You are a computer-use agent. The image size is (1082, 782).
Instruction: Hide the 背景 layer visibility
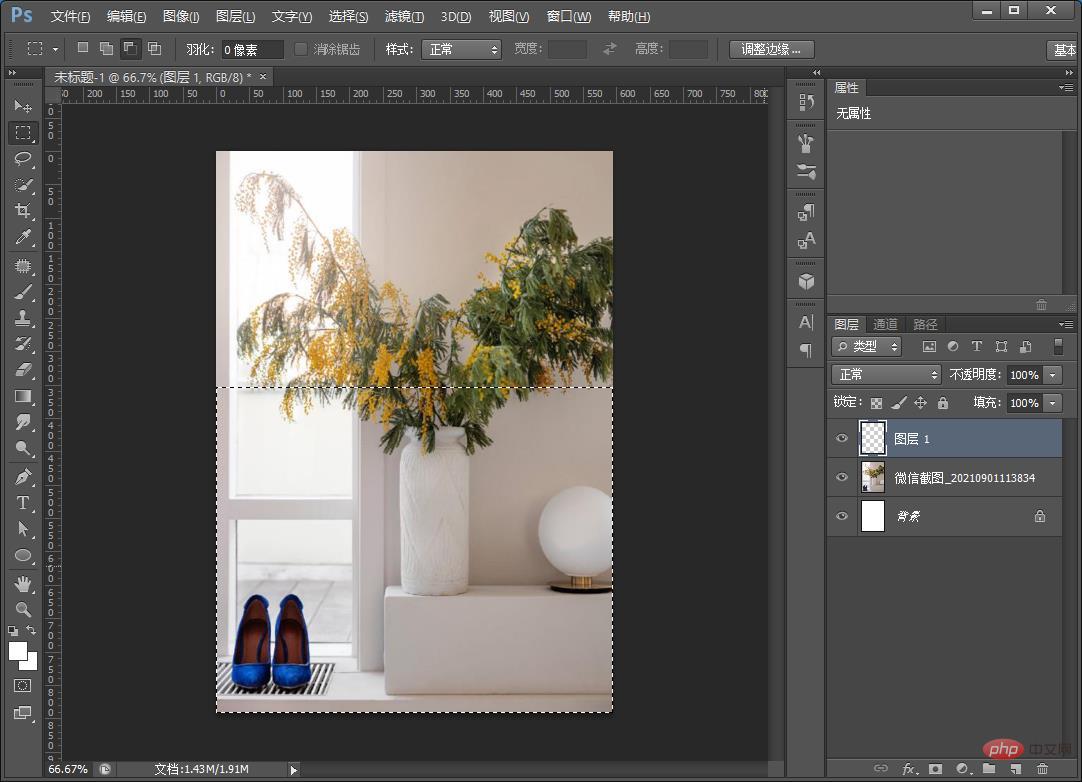coord(842,516)
